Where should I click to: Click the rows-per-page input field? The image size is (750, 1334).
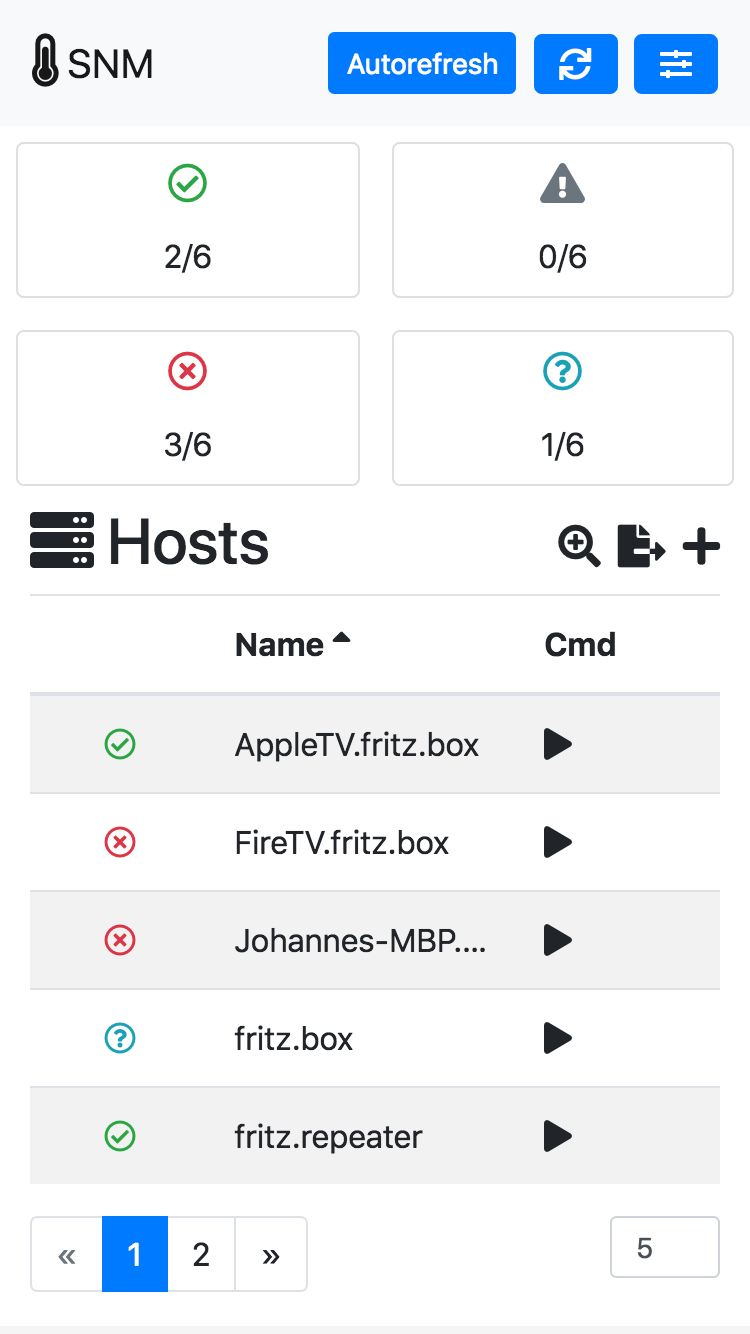tap(664, 1247)
